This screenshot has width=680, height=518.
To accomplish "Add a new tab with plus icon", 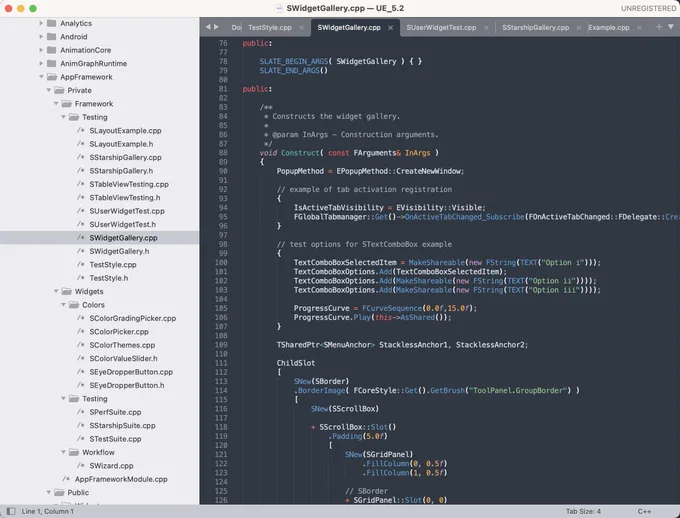I will point(659,27).
